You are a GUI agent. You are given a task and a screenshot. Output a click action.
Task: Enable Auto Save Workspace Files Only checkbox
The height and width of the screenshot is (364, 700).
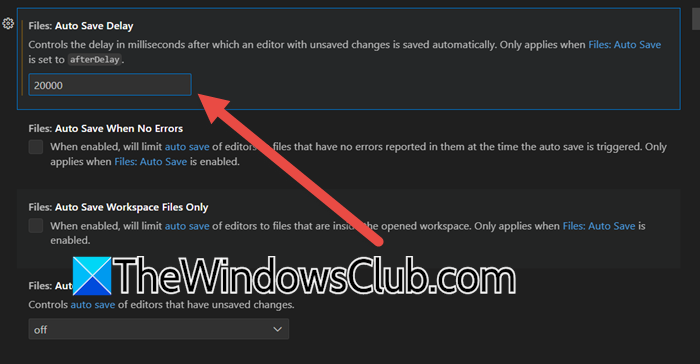(36, 226)
